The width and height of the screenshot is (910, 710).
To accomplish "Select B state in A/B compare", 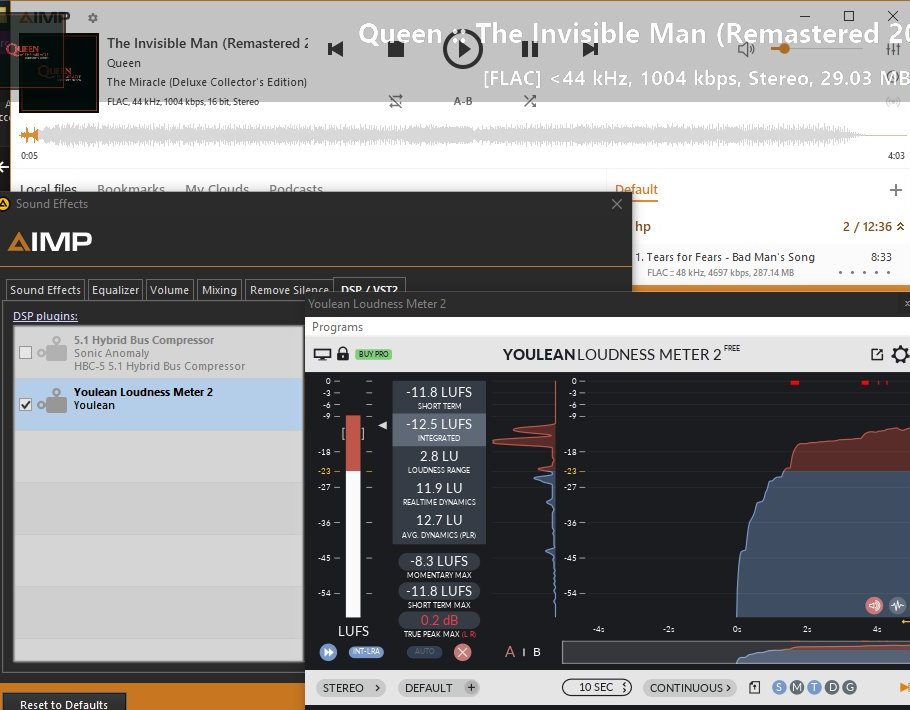I will (x=537, y=652).
